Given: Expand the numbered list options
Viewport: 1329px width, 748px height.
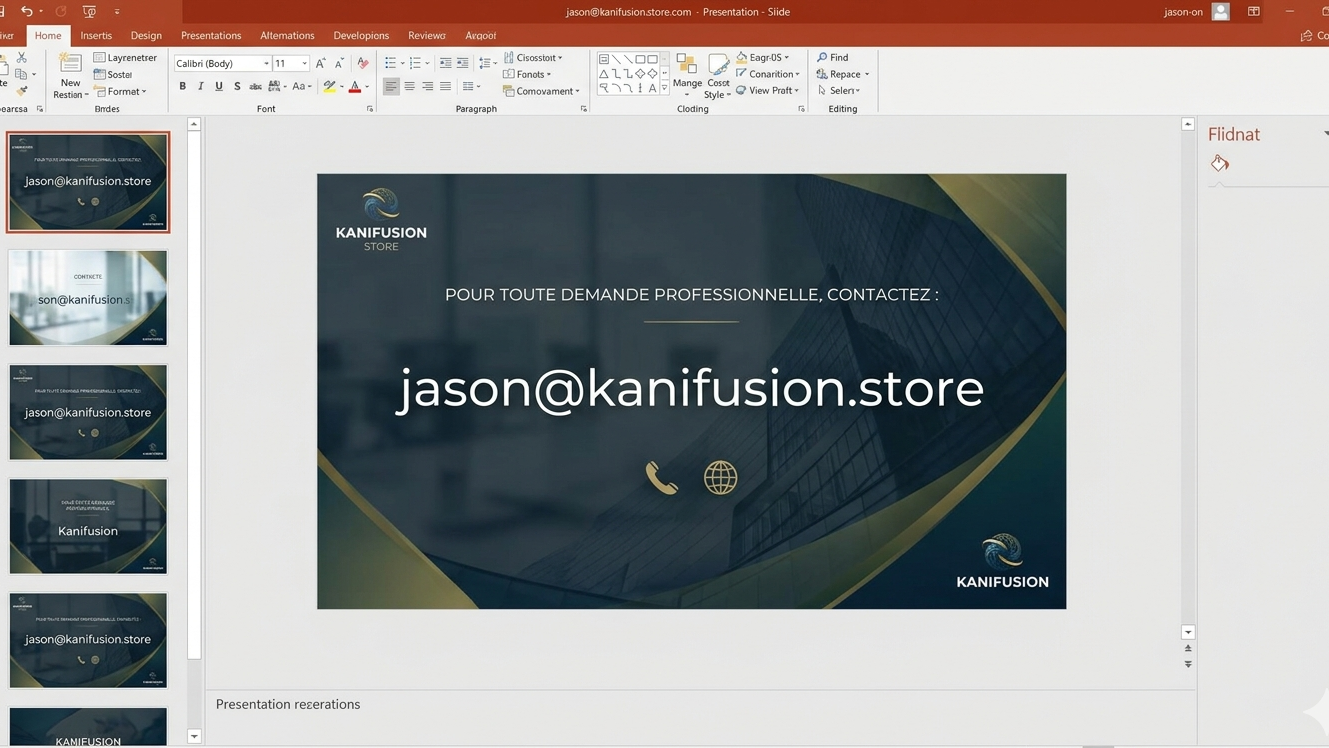Looking at the screenshot, I should tap(427, 63).
